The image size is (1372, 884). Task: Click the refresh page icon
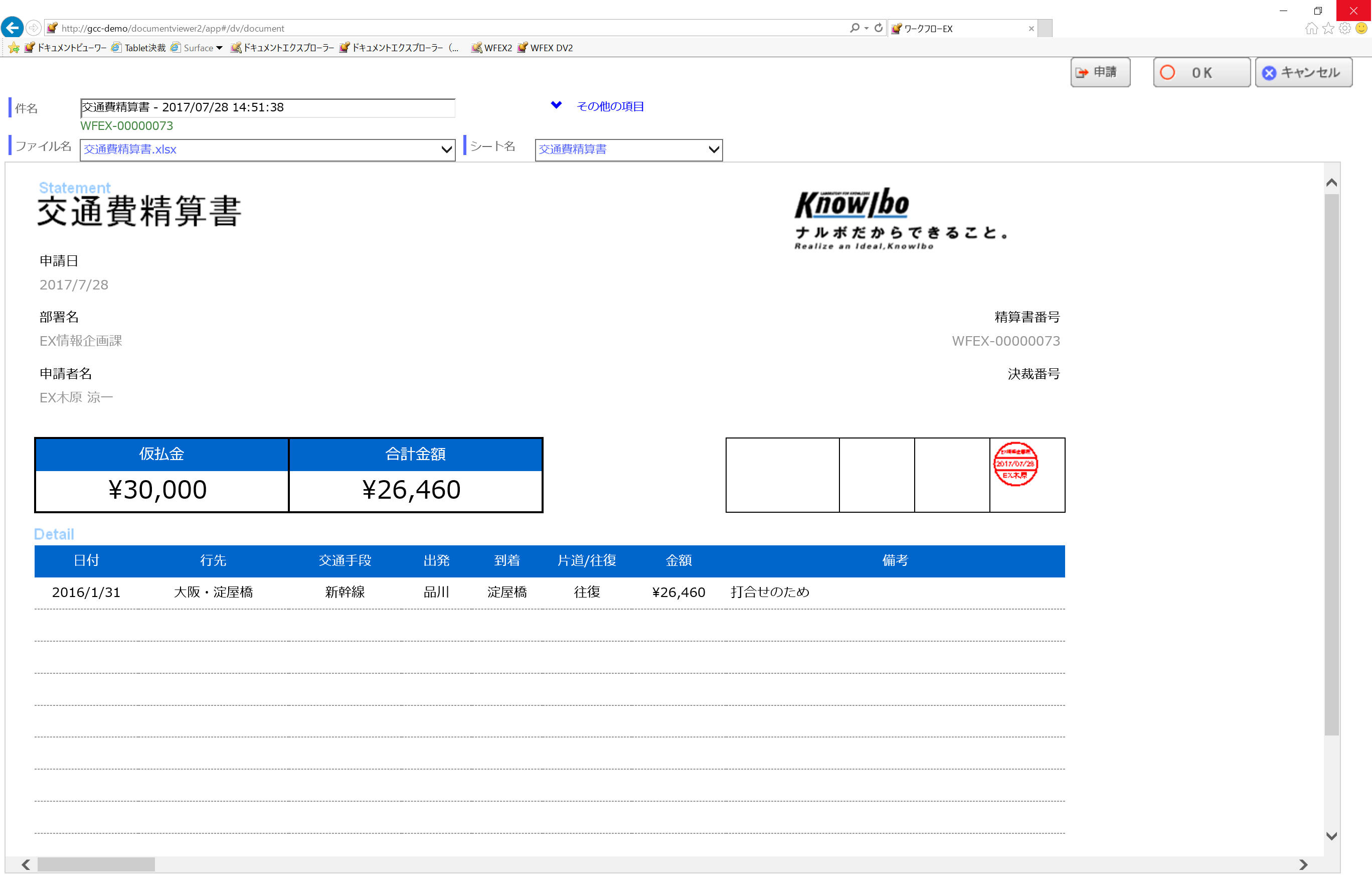[878, 28]
